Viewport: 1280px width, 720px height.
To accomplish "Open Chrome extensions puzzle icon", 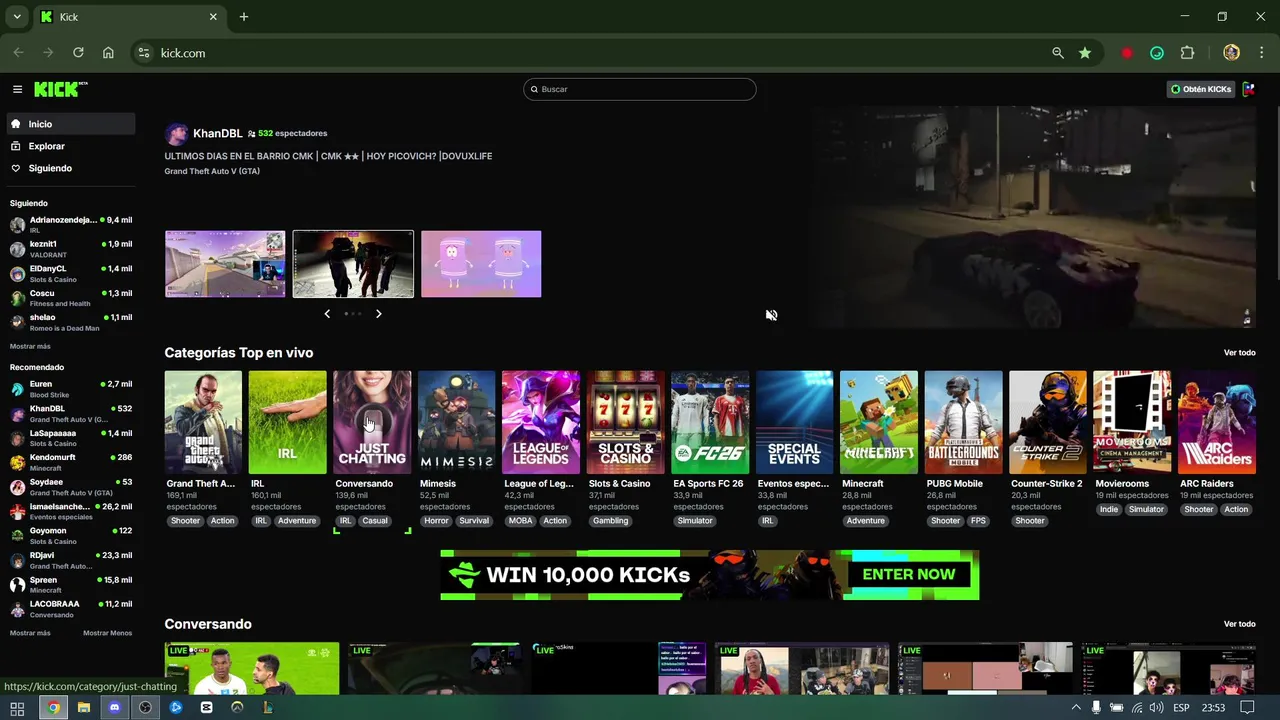I will [x=1188, y=53].
